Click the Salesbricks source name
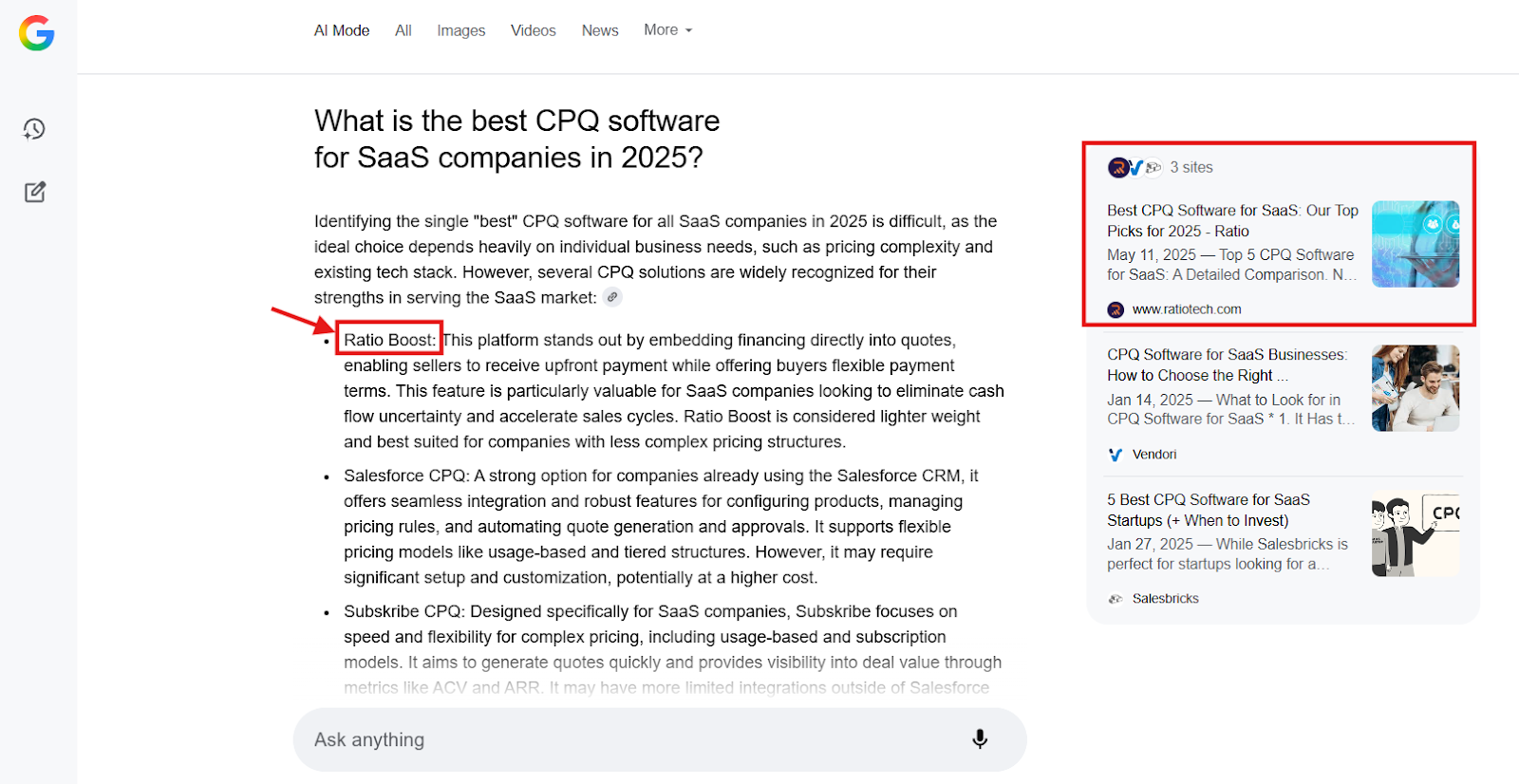The image size is (1519, 784). point(1166,599)
